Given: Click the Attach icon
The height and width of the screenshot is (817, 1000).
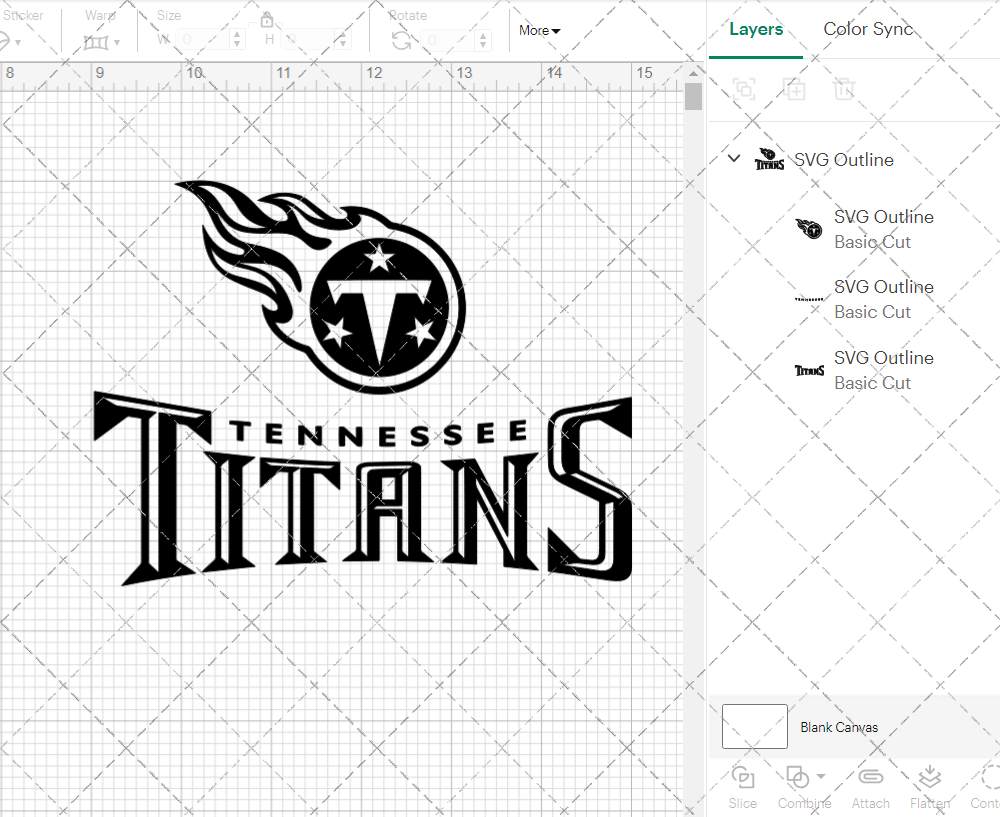Looking at the screenshot, I should pyautogui.click(x=870, y=786).
